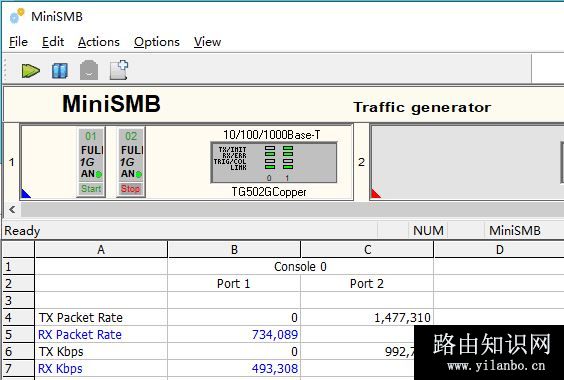Click the RX Packet Rate label cell
The width and height of the screenshot is (564, 380).
pos(101,334)
